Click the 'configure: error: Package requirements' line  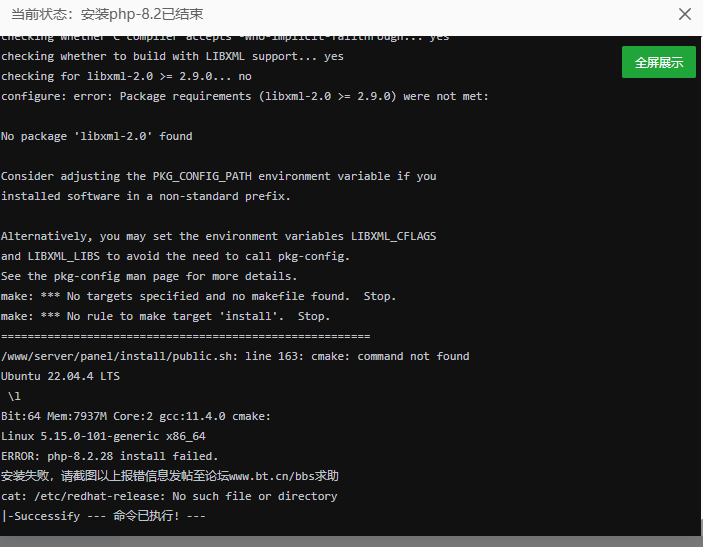click(x=244, y=96)
